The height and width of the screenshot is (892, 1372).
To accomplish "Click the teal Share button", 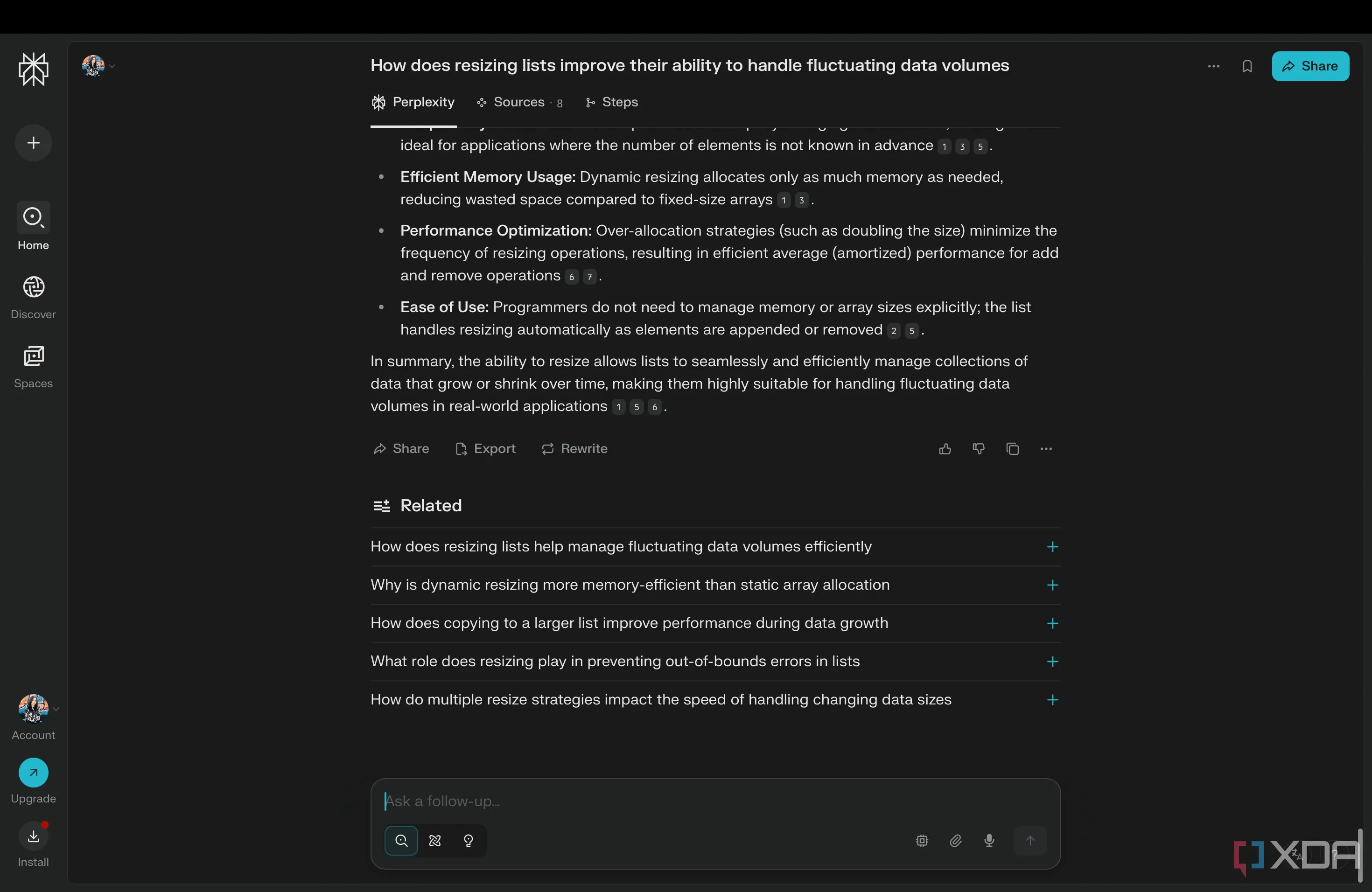I will click(1310, 66).
